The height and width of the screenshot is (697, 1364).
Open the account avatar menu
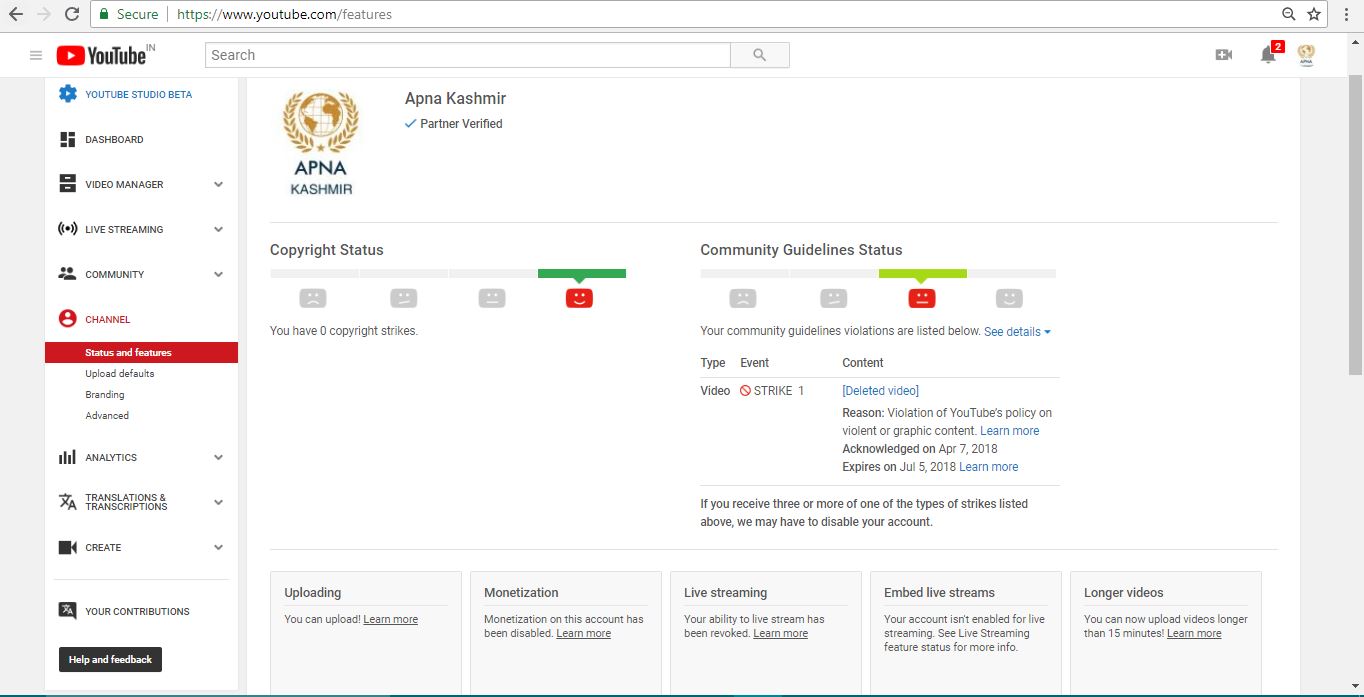tap(1306, 55)
